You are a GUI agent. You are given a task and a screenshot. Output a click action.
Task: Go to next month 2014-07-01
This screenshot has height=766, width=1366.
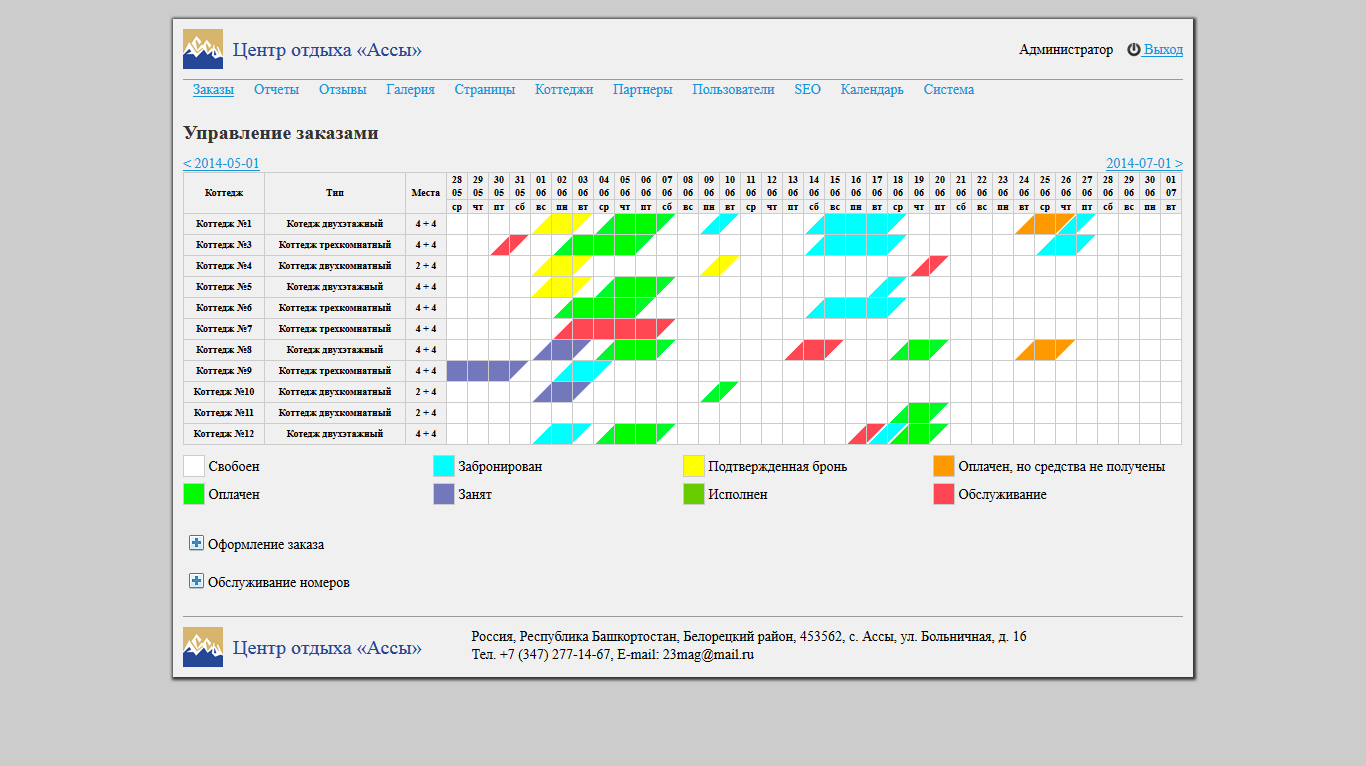pos(1144,163)
